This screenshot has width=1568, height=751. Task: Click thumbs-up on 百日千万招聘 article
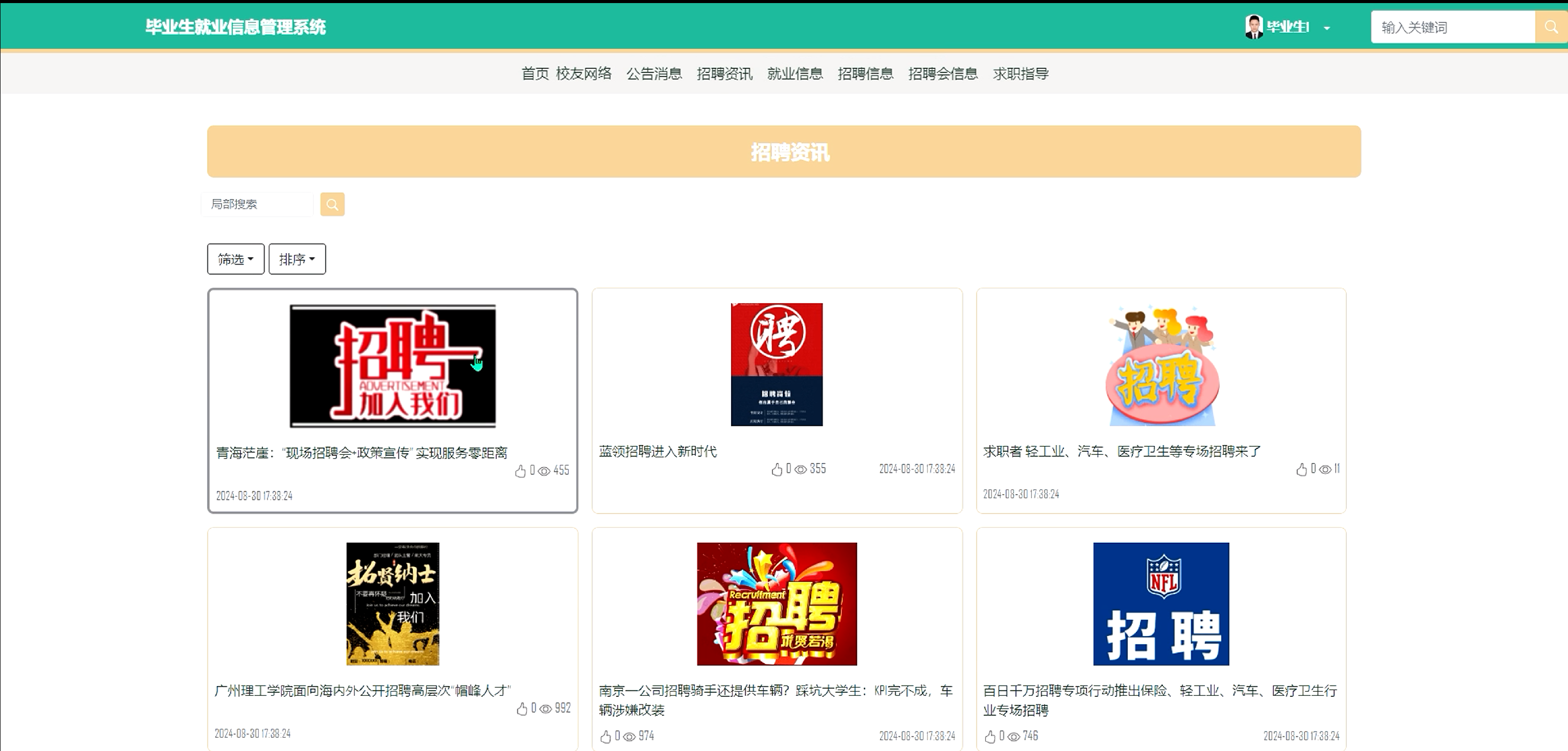click(x=990, y=736)
